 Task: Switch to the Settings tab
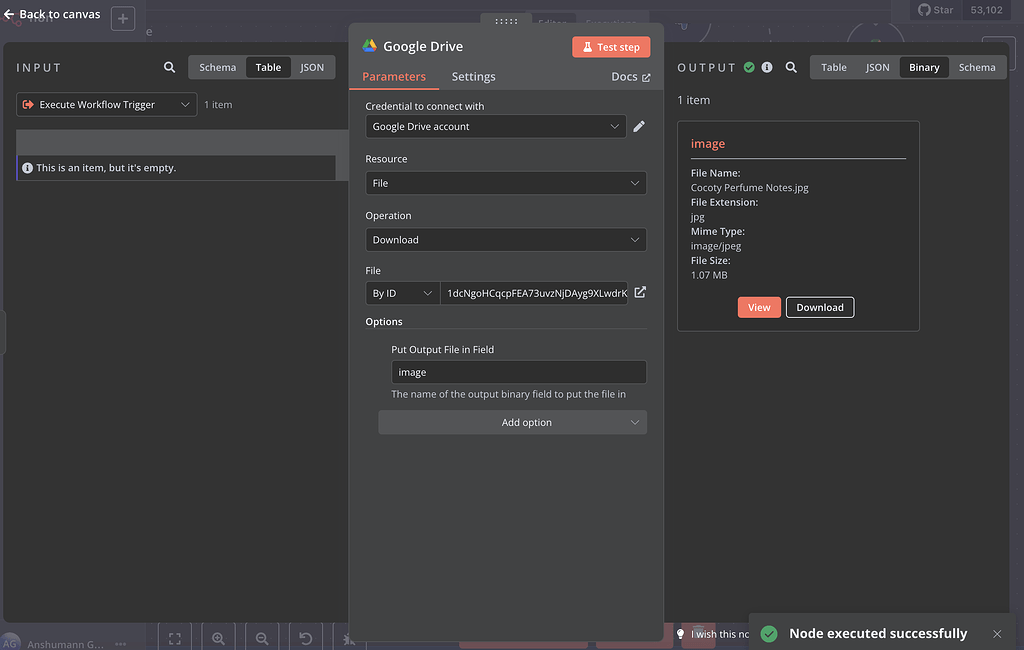tap(473, 76)
